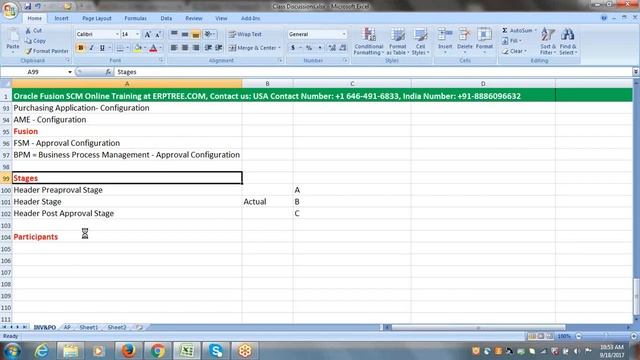Image resolution: width=640 pixels, height=360 pixels.
Task: Decrease decimal places
Action: point(343,48)
